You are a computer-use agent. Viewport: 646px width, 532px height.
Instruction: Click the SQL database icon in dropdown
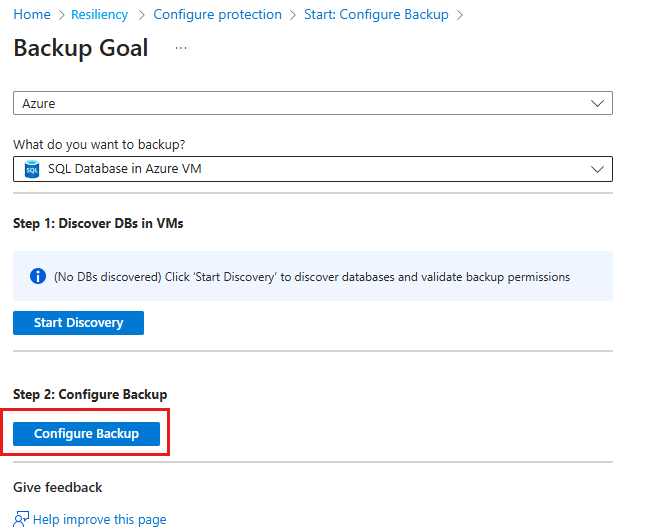(x=31, y=169)
